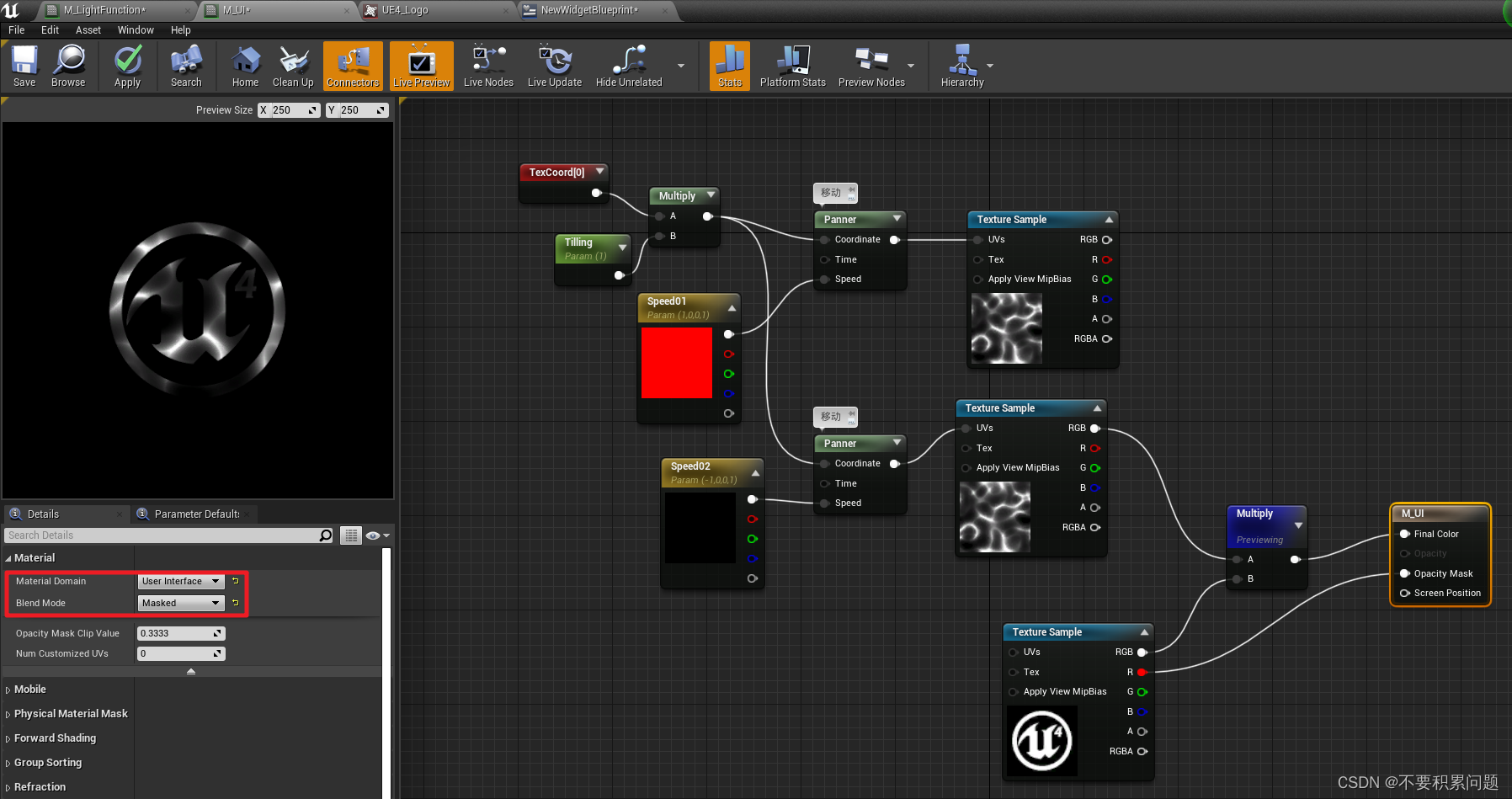Toggle Live Update option
Image resolution: width=1512 pixels, height=799 pixels.
coord(555,66)
